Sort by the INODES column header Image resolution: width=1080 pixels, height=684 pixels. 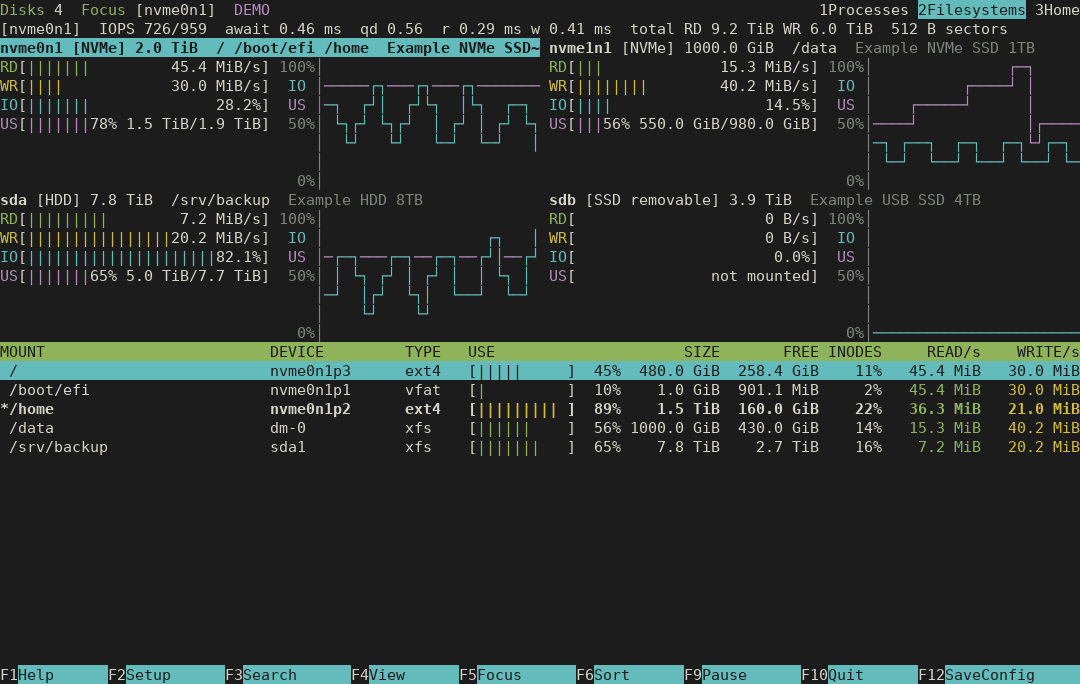[855, 352]
